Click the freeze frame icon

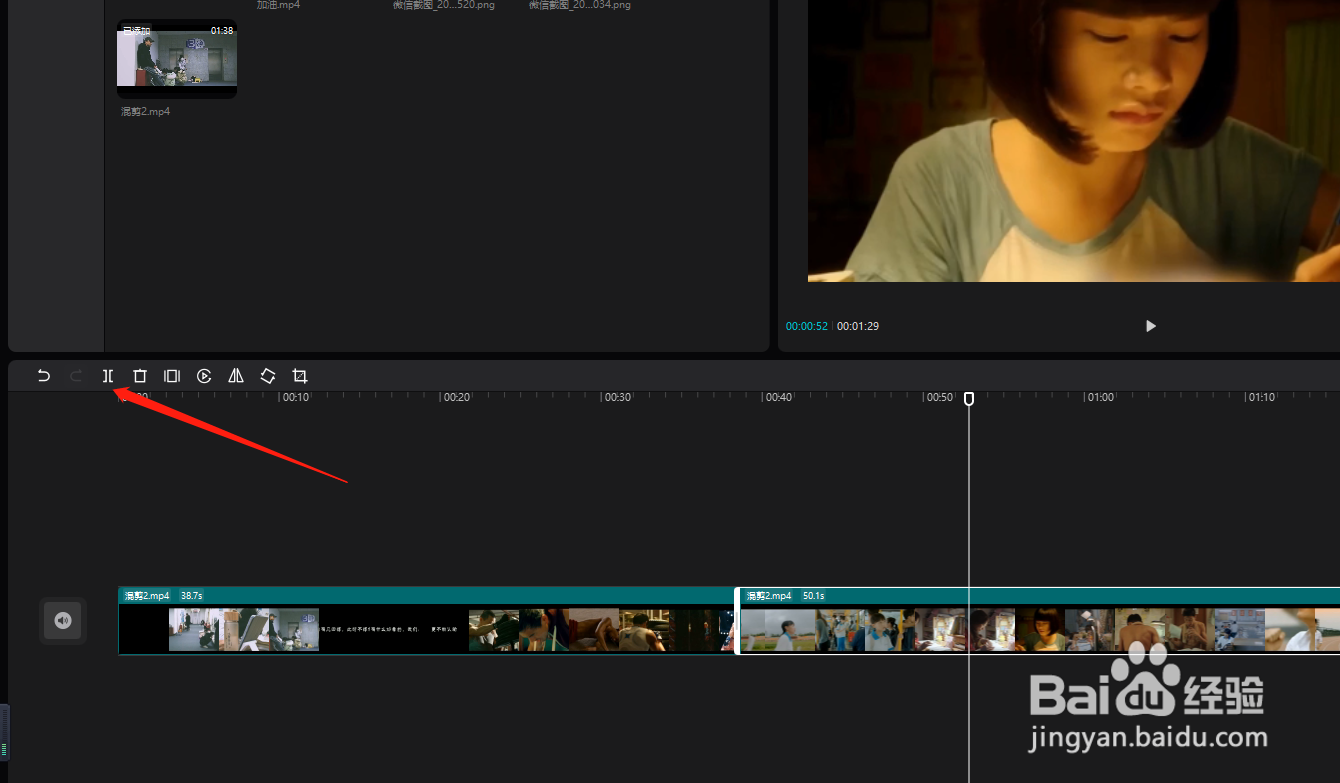(172, 376)
